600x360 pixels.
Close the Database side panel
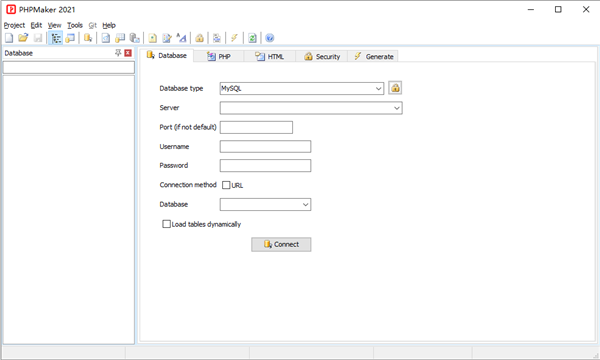[128, 53]
